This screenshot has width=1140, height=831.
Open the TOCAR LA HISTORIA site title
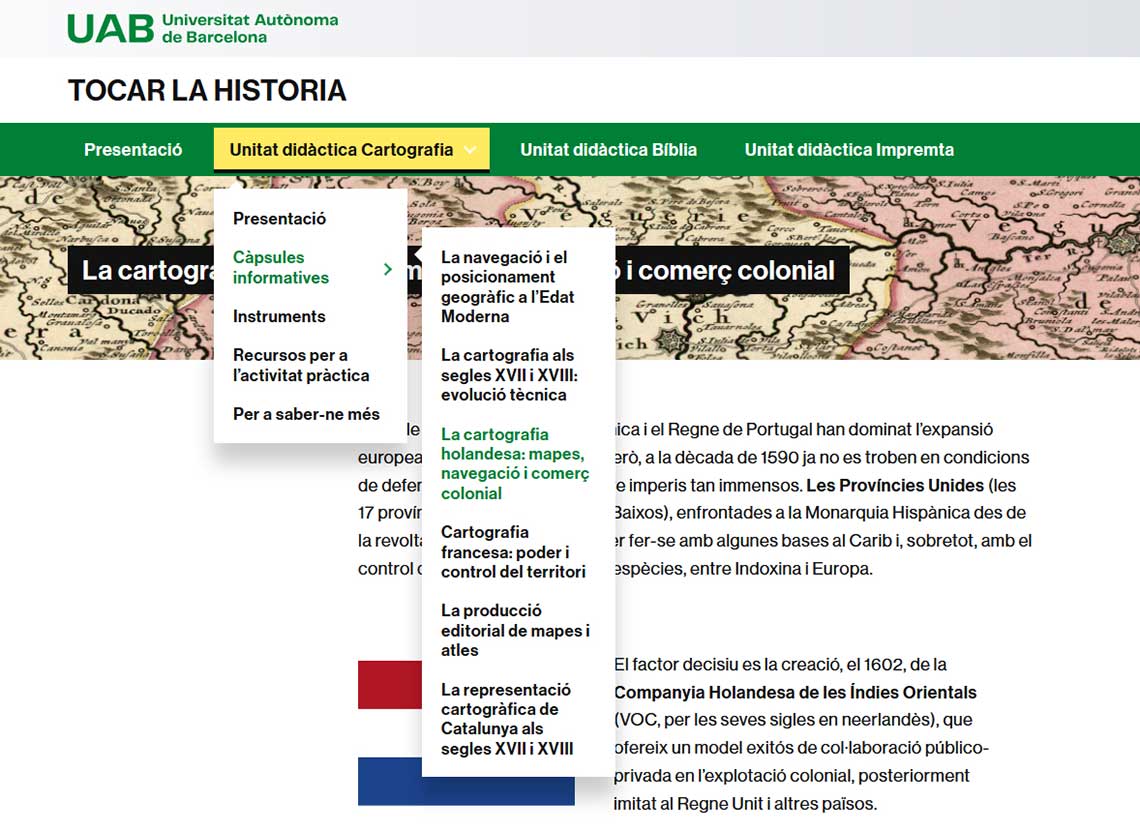pos(207,91)
